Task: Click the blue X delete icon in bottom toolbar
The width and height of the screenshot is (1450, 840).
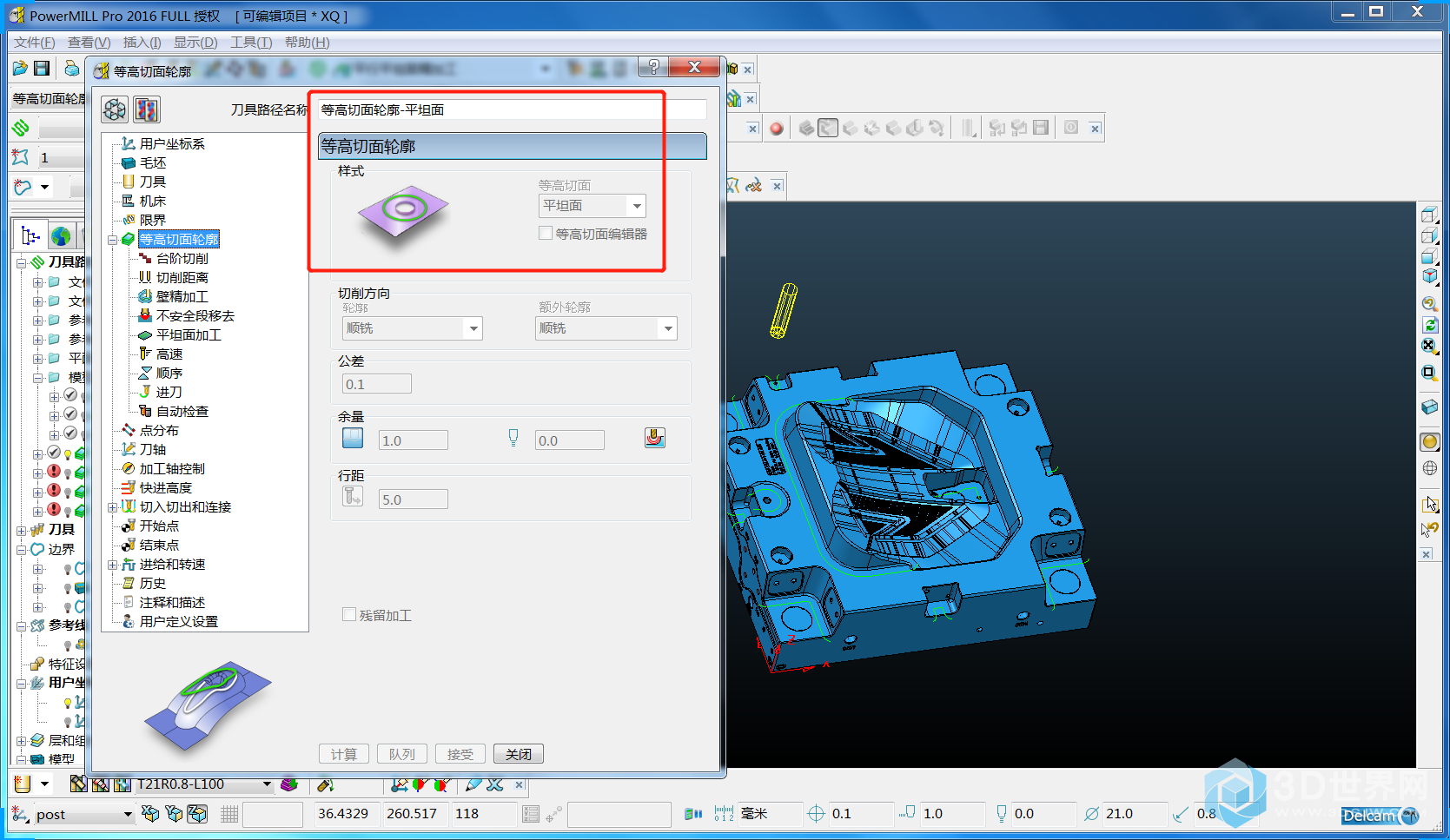Action: click(x=495, y=784)
